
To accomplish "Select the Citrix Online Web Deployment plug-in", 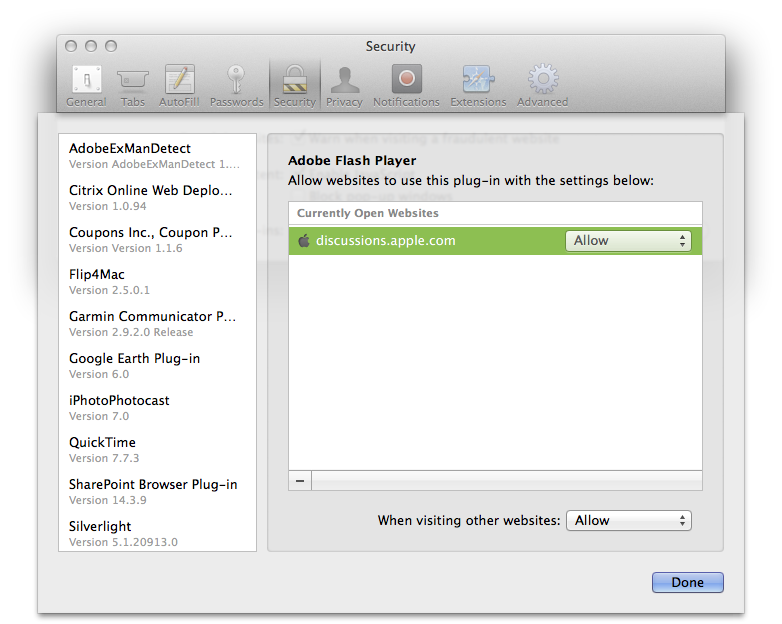I will click(x=158, y=198).
